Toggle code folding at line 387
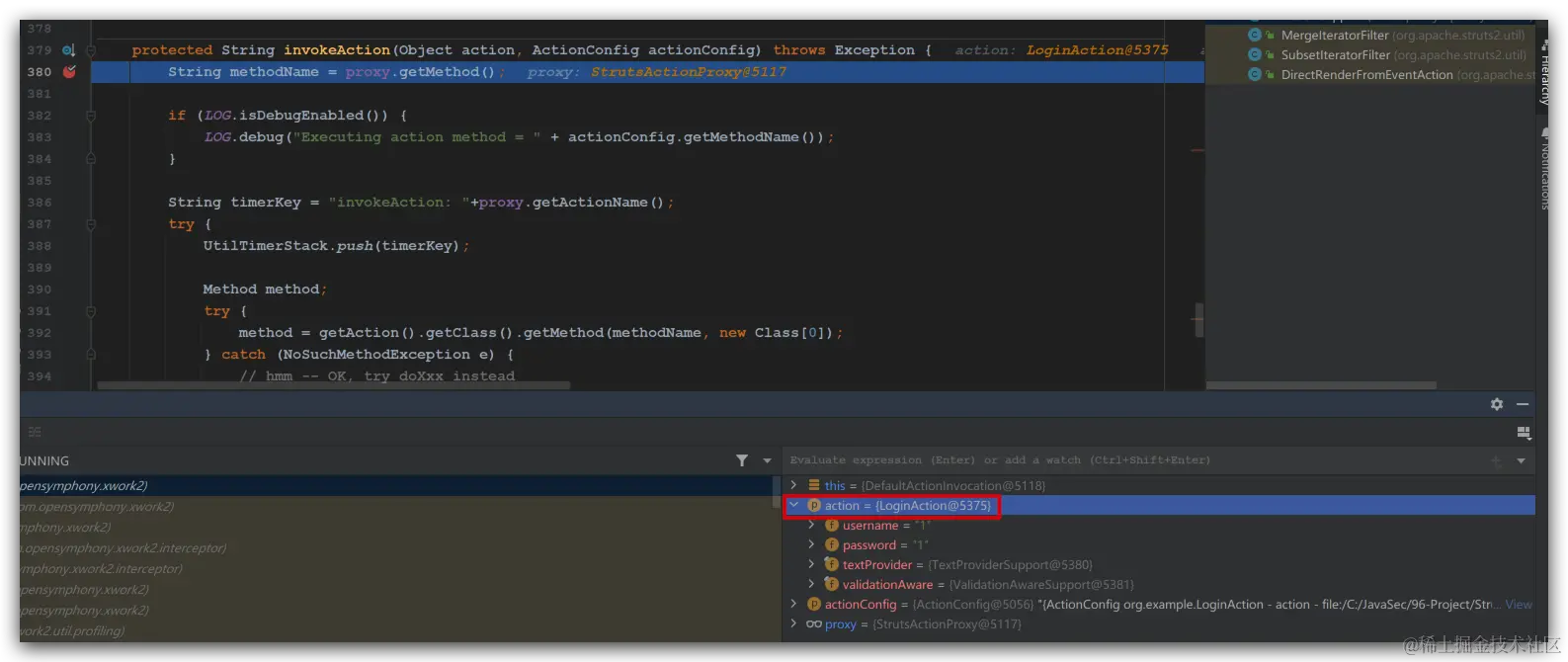The height and width of the screenshot is (662, 1568). (91, 224)
